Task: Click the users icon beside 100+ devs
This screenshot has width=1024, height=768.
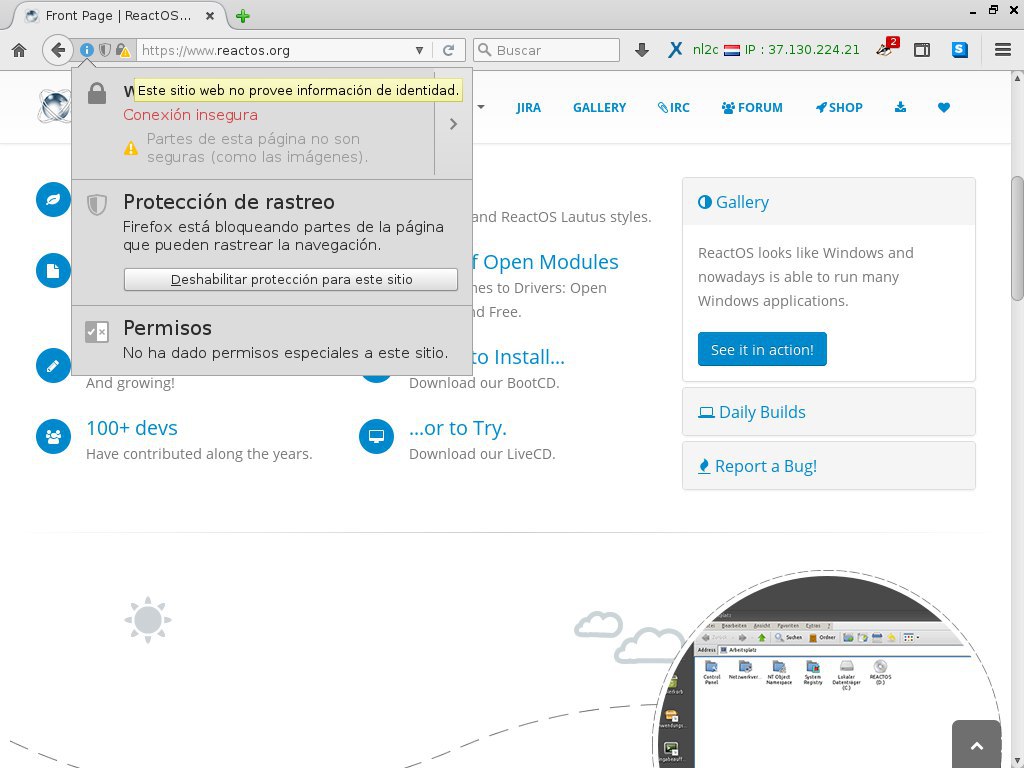Action: pyautogui.click(x=54, y=436)
